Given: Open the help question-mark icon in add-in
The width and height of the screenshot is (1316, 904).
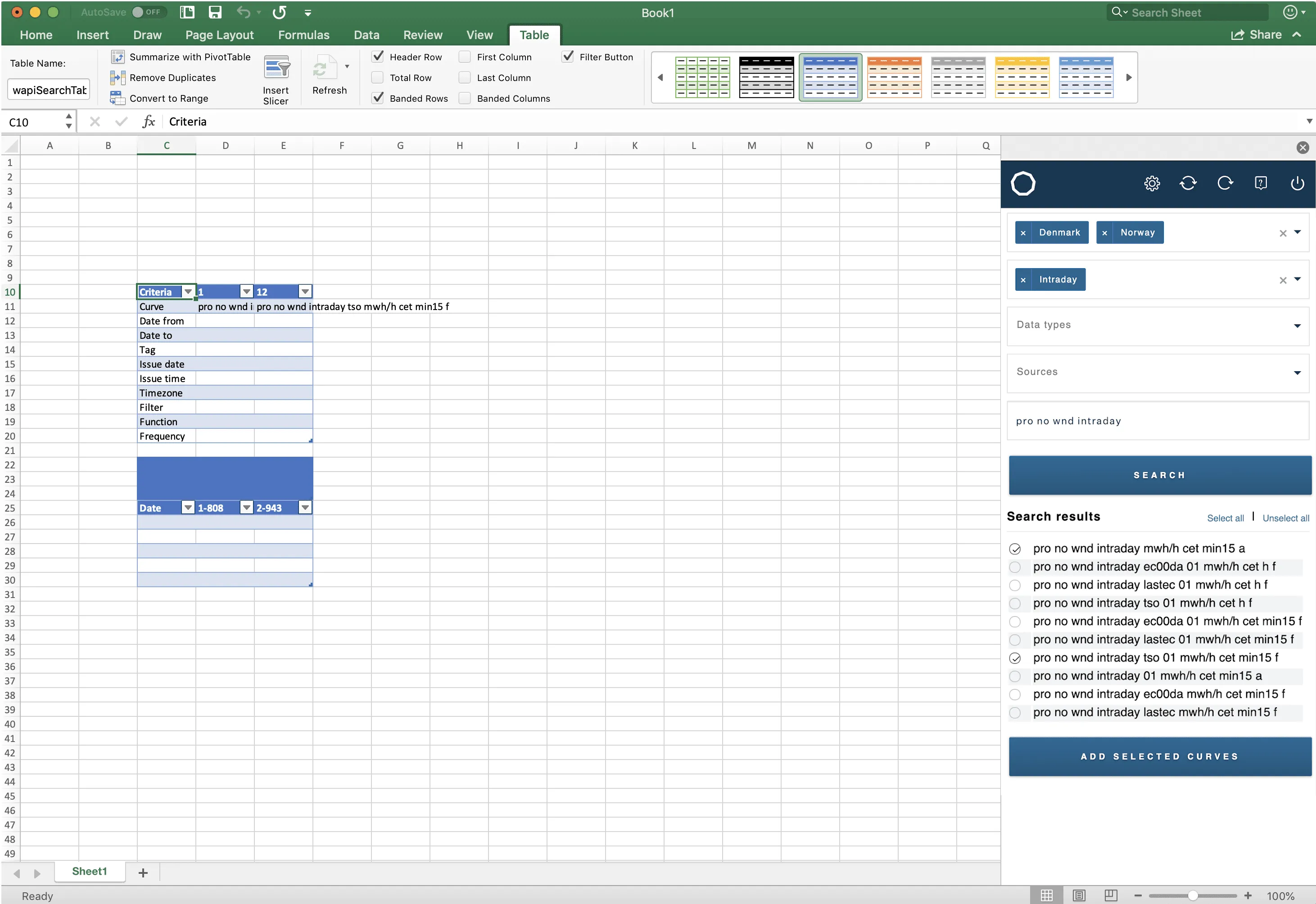Looking at the screenshot, I should coord(1261,183).
